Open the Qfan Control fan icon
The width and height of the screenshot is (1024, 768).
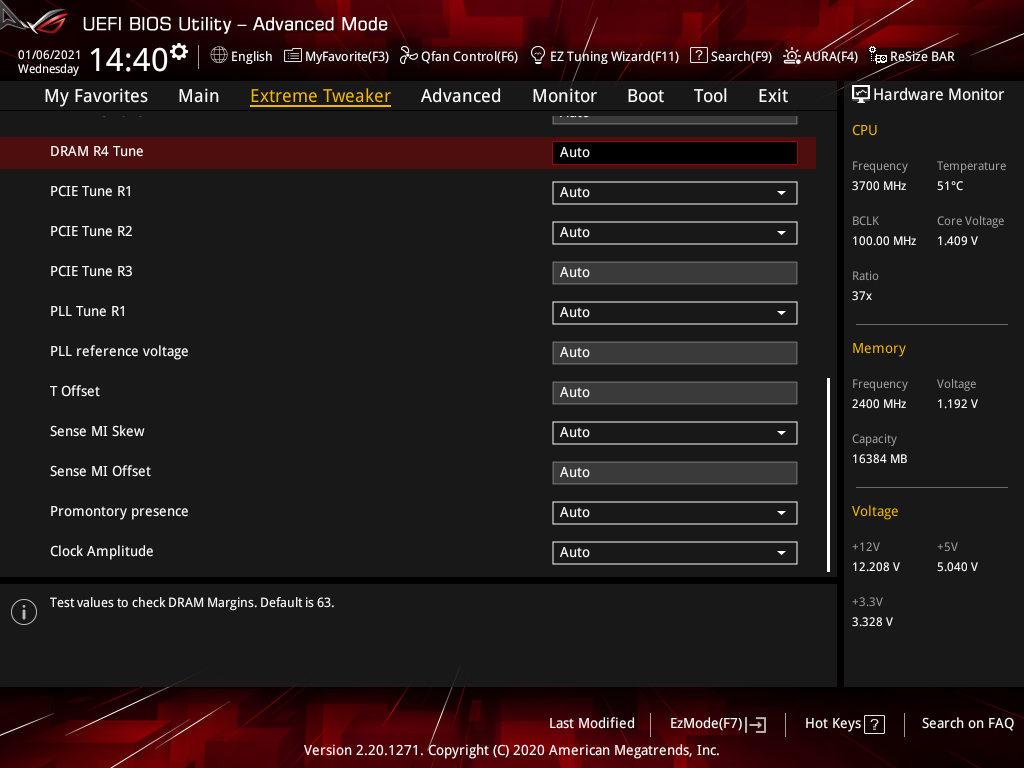pyautogui.click(x=408, y=56)
